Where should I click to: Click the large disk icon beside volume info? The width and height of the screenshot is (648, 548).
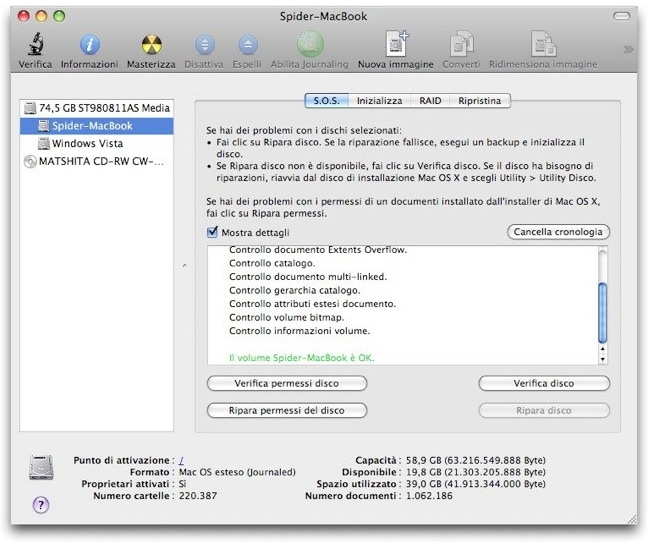[x=41, y=467]
